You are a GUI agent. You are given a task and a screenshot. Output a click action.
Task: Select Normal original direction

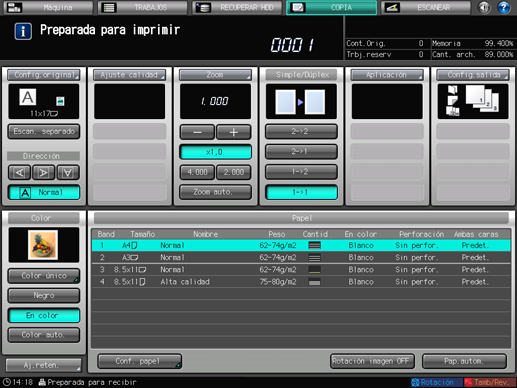click(x=44, y=192)
